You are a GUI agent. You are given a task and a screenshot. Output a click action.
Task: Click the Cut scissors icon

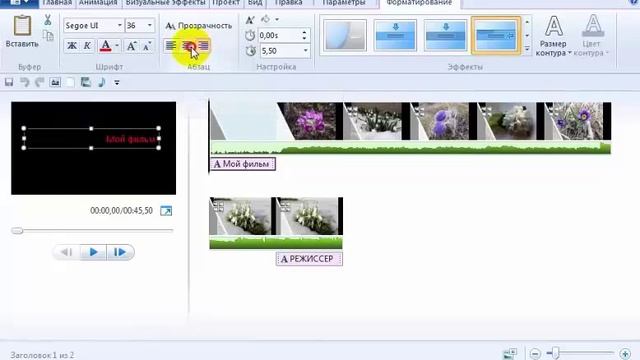(48, 20)
